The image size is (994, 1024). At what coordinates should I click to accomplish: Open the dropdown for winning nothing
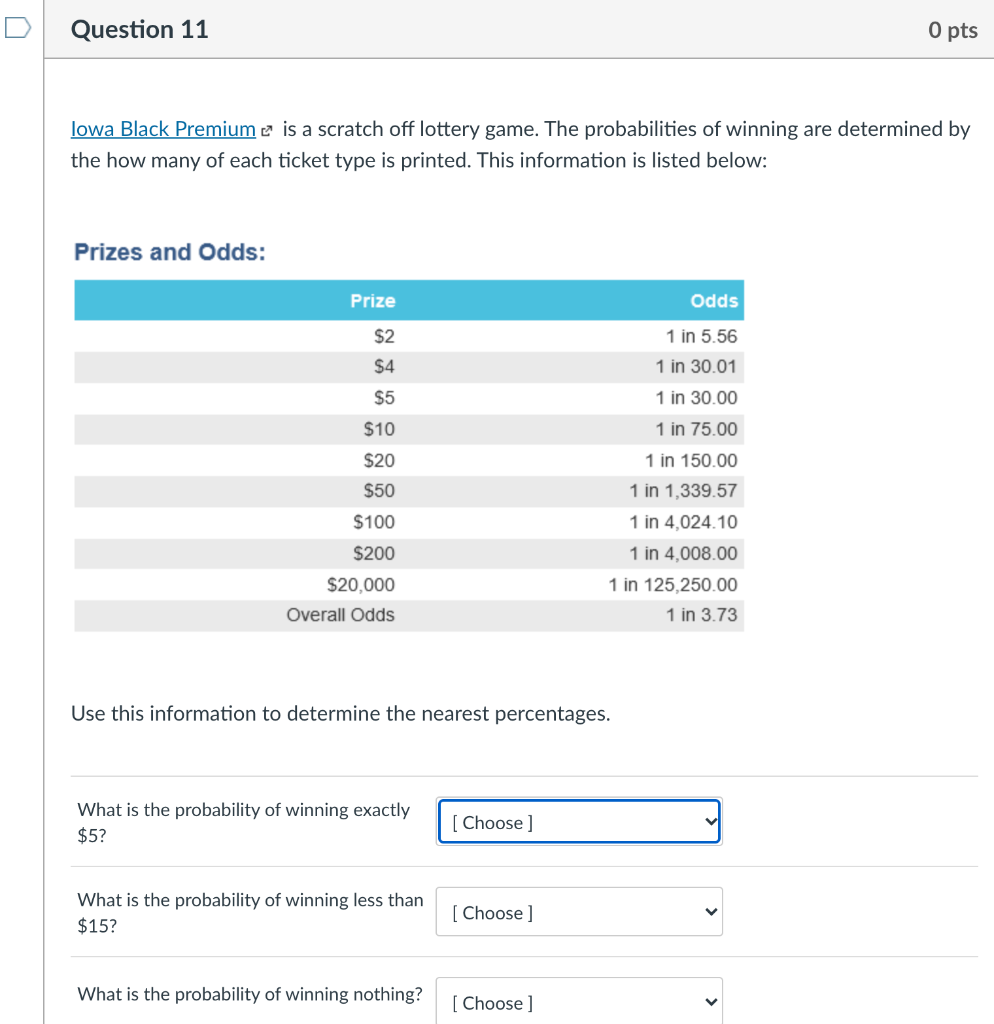coord(578,1001)
